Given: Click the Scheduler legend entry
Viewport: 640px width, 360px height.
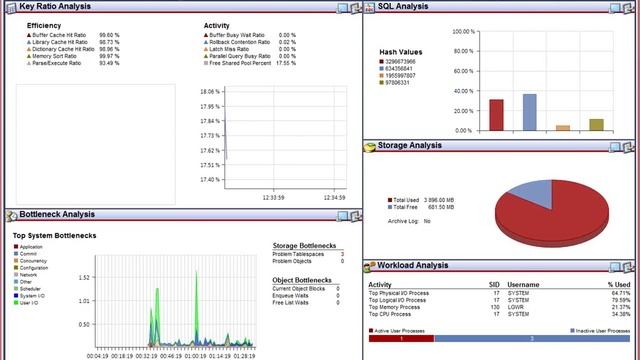Looking at the screenshot, I should point(27,289).
